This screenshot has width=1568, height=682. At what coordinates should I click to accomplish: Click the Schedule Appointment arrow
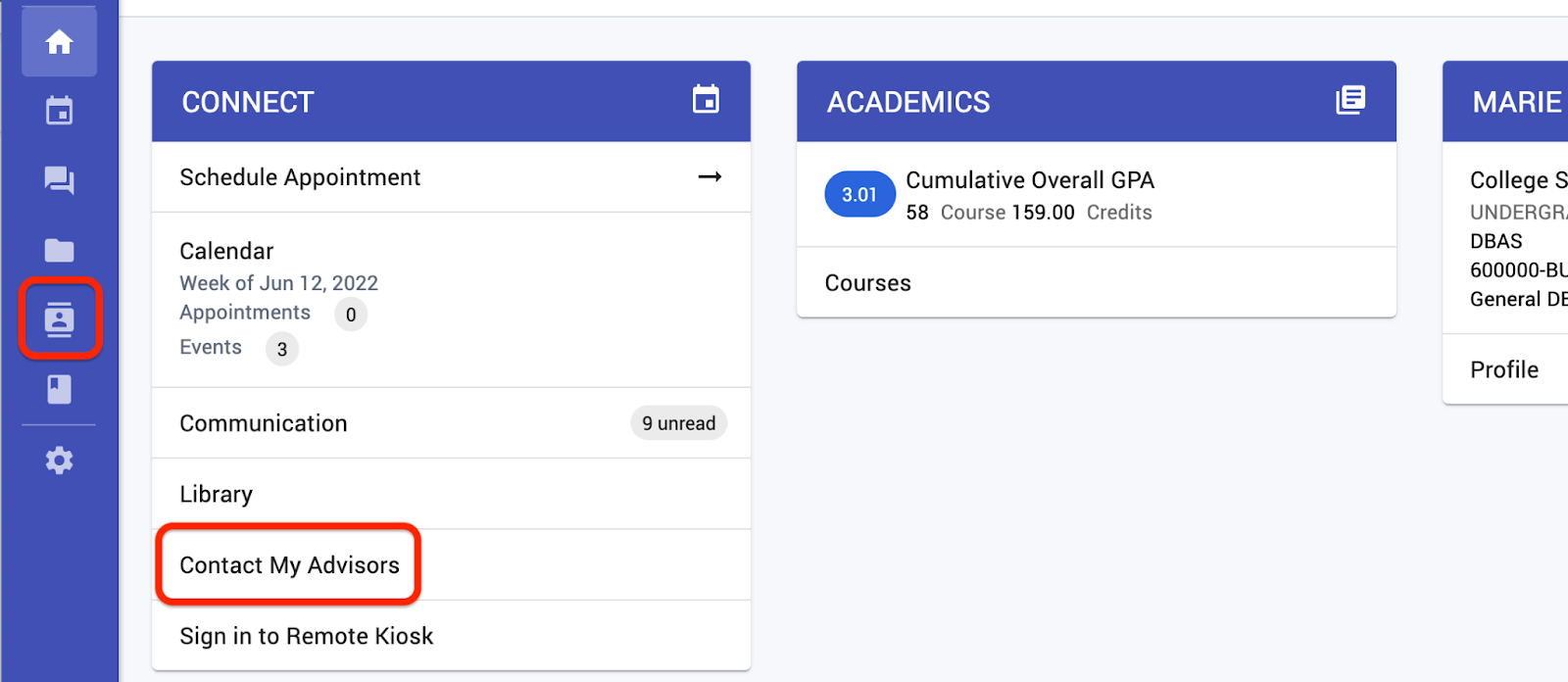coord(710,177)
